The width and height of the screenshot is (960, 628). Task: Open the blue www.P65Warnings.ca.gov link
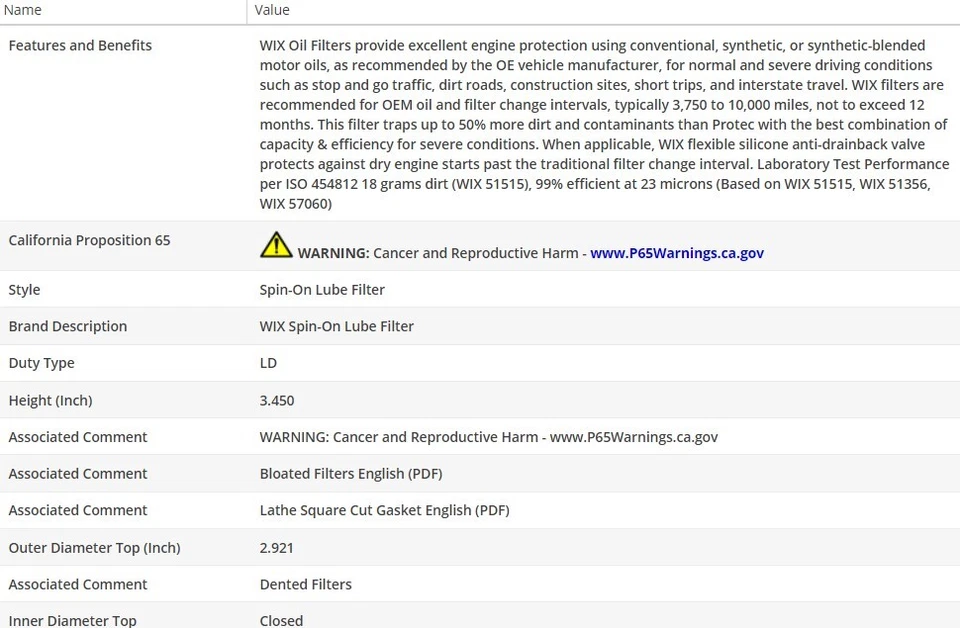point(676,253)
